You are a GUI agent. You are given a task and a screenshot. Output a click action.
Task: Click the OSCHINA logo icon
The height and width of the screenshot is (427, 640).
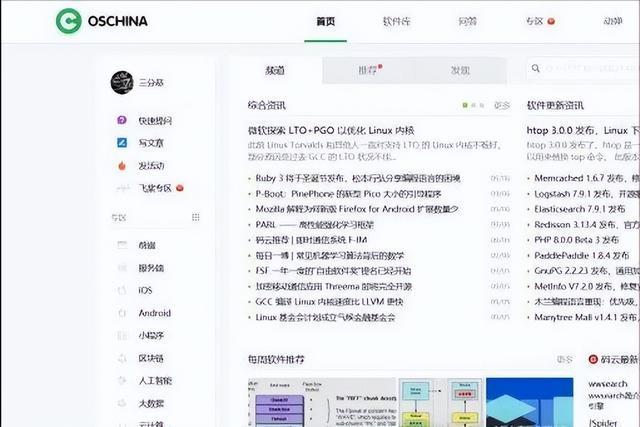tap(68, 21)
